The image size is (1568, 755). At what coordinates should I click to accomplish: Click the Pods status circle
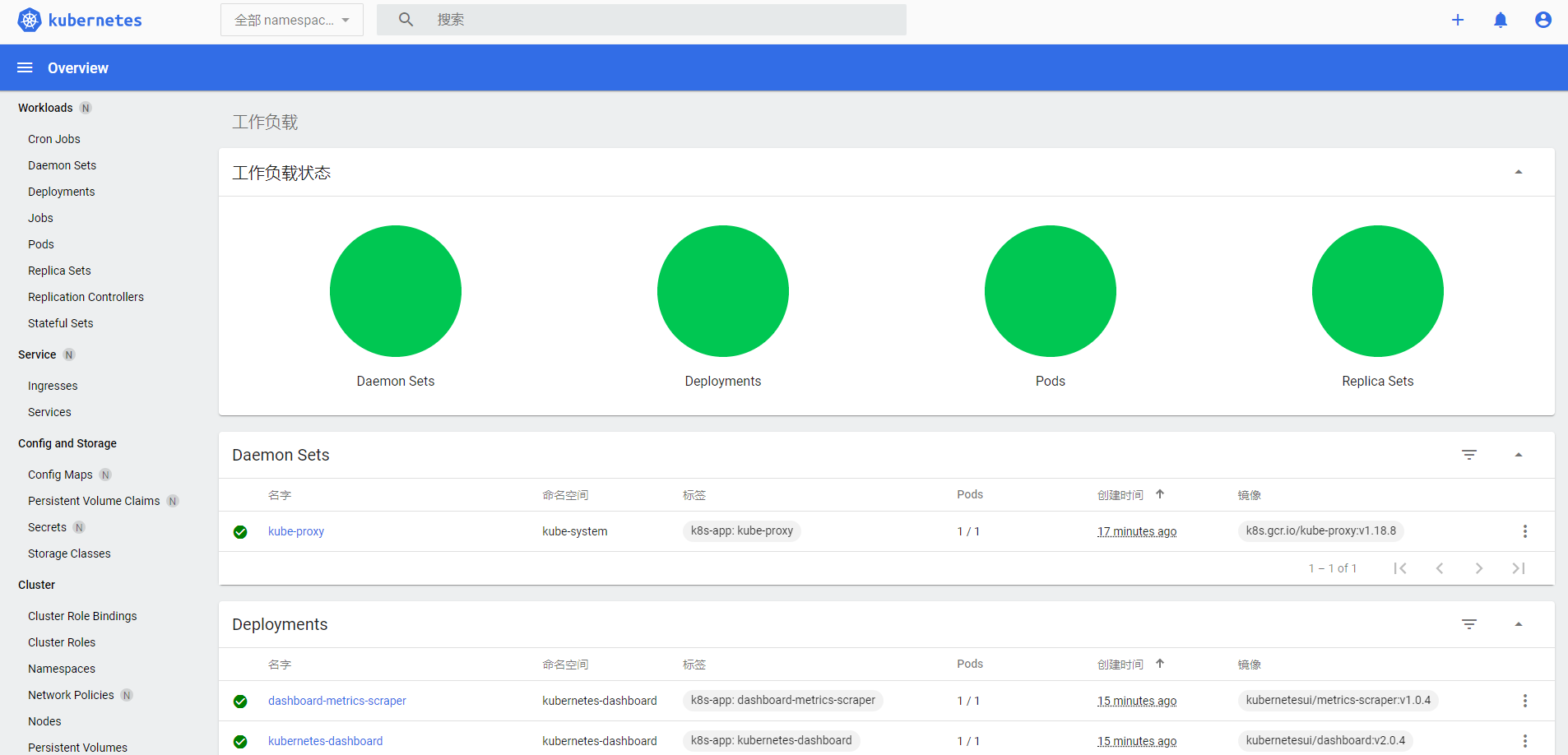tap(1051, 291)
